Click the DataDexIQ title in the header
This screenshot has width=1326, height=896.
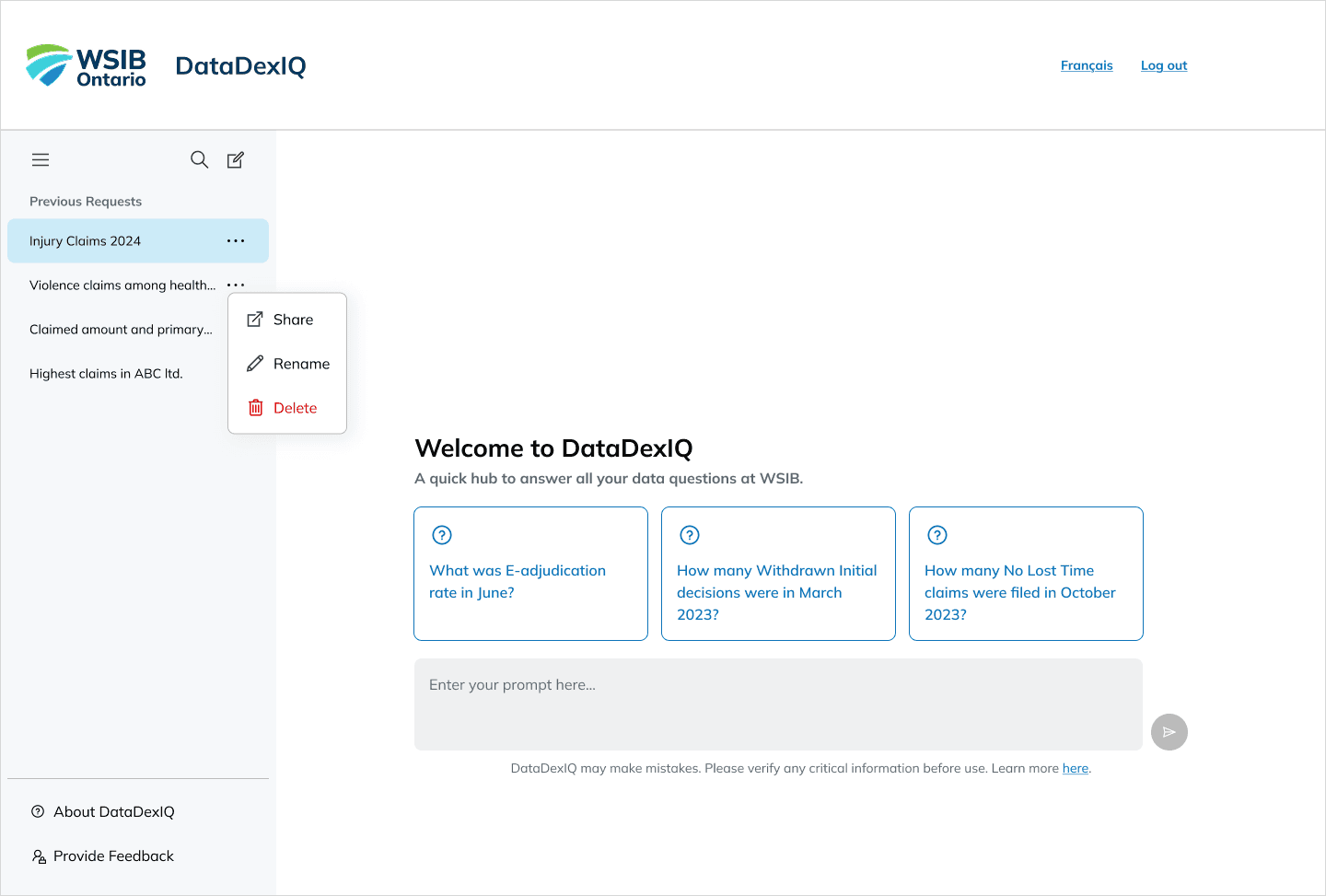tap(240, 66)
